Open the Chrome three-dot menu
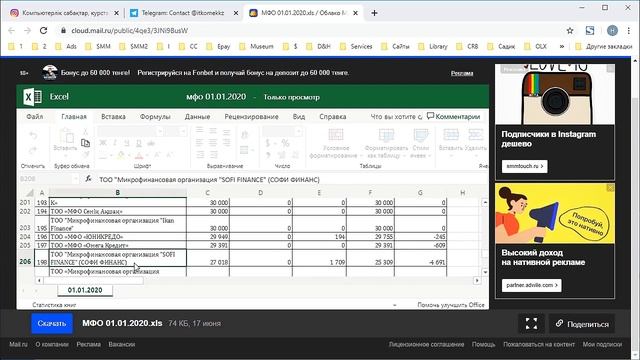Image resolution: width=640 pixels, height=360 pixels. tap(629, 31)
